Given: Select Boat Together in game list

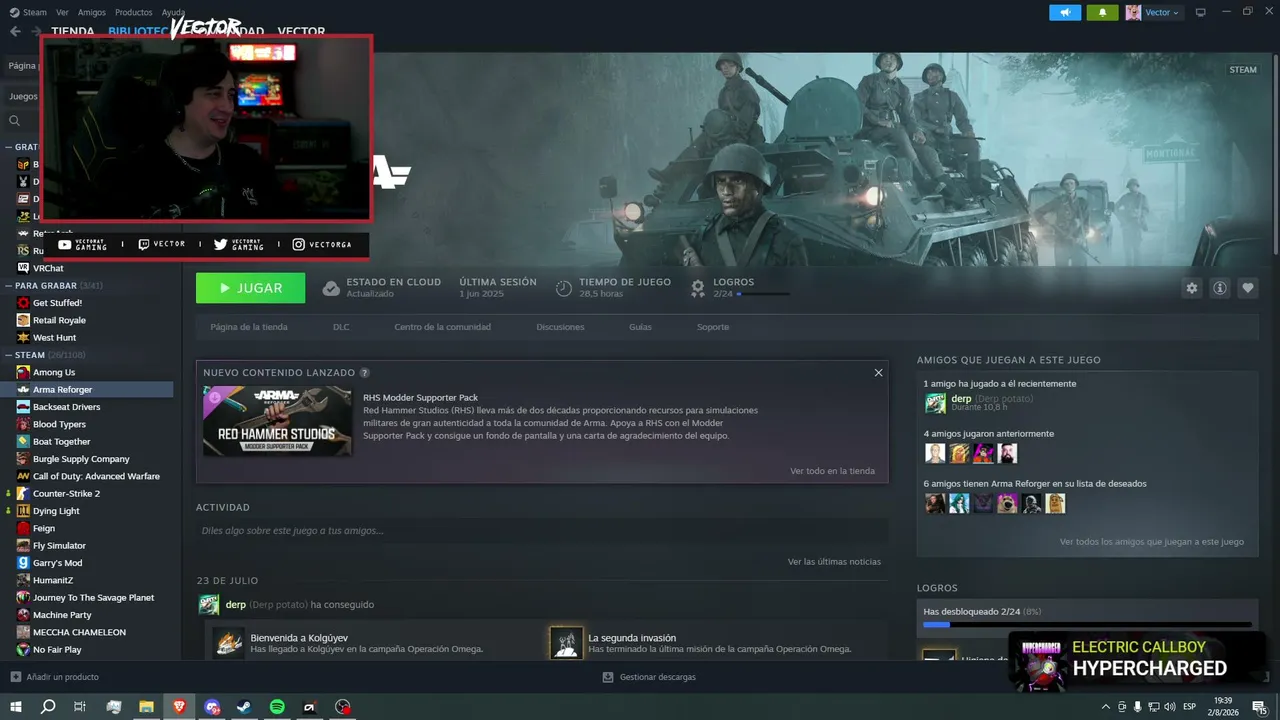Looking at the screenshot, I should (61, 441).
